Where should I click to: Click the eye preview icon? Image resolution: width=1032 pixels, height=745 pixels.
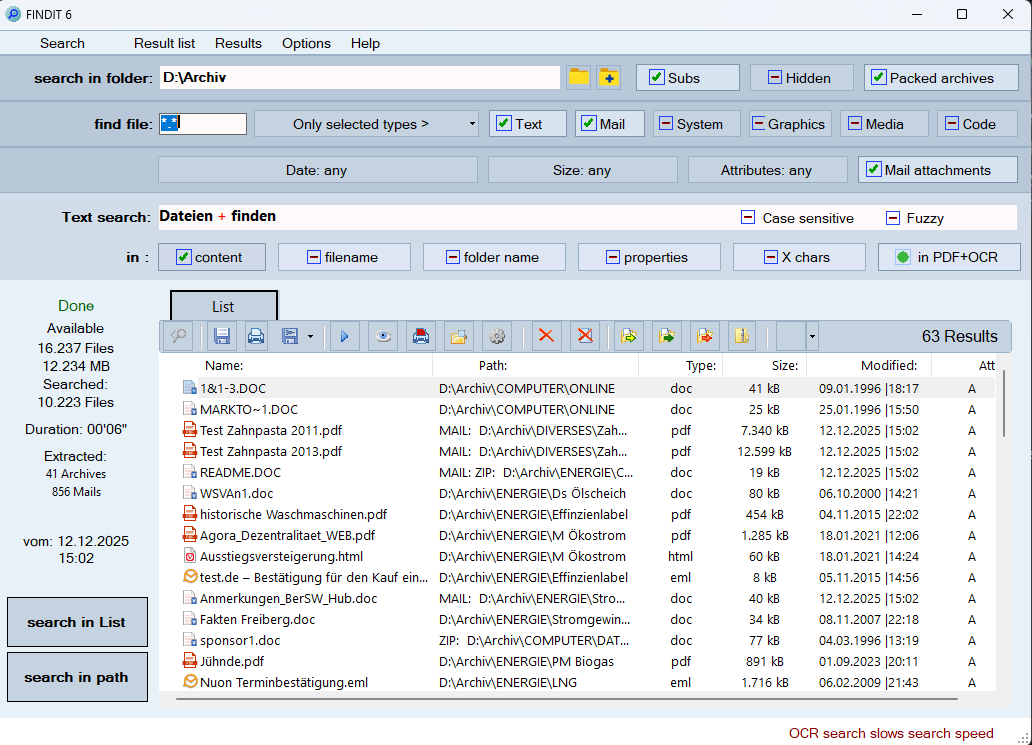pyautogui.click(x=382, y=337)
